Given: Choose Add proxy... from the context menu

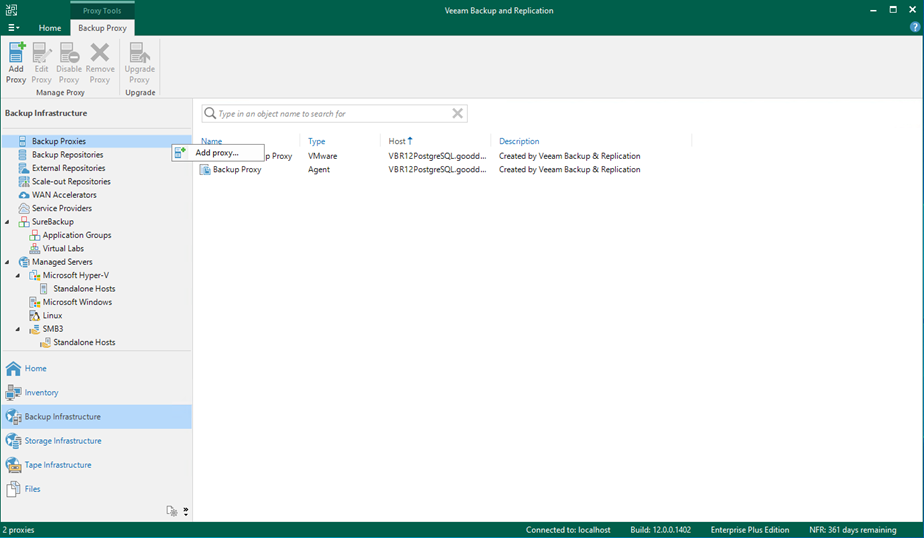Looking at the screenshot, I should (x=218, y=153).
